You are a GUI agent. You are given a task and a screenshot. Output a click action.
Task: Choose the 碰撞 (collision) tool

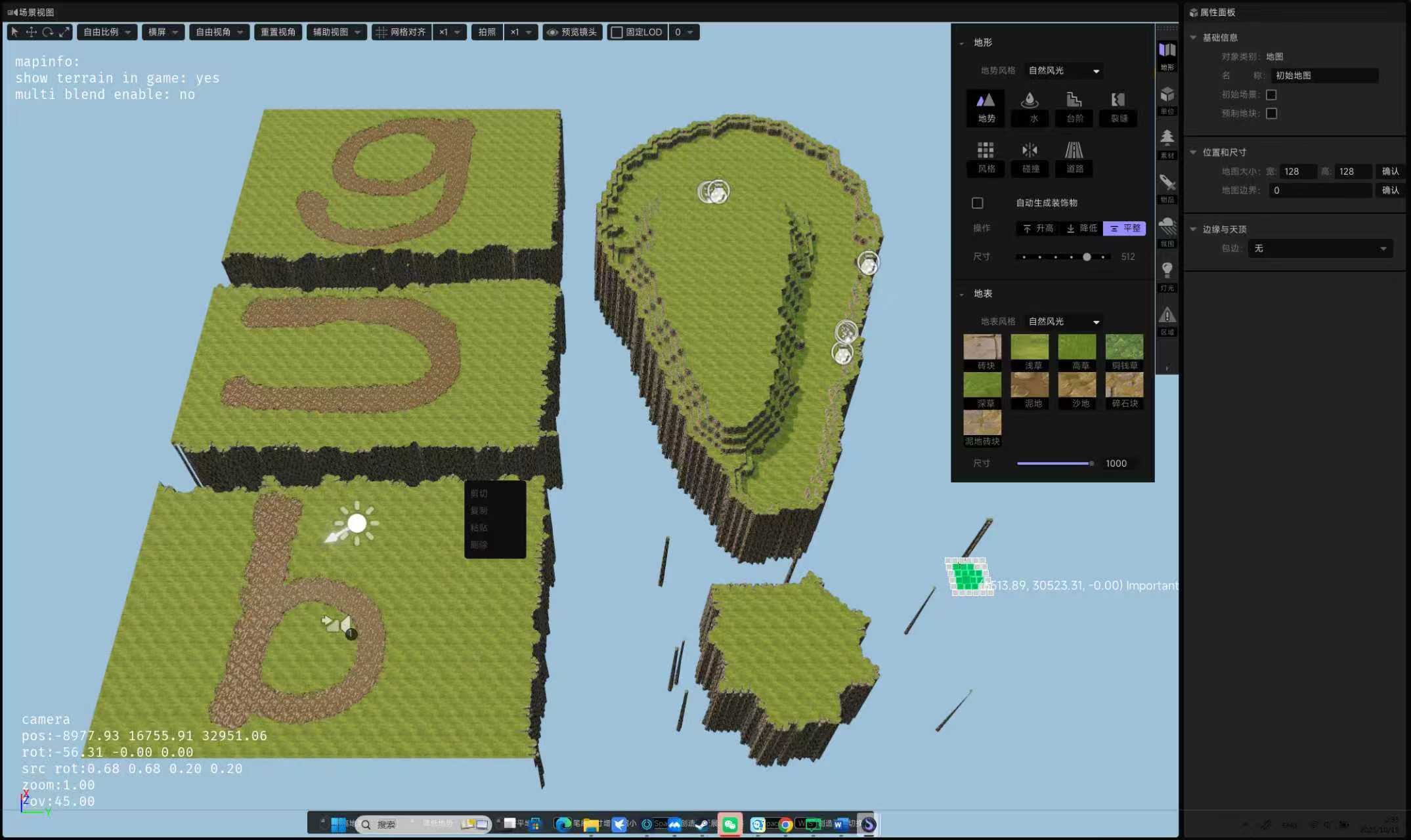[x=1030, y=157]
